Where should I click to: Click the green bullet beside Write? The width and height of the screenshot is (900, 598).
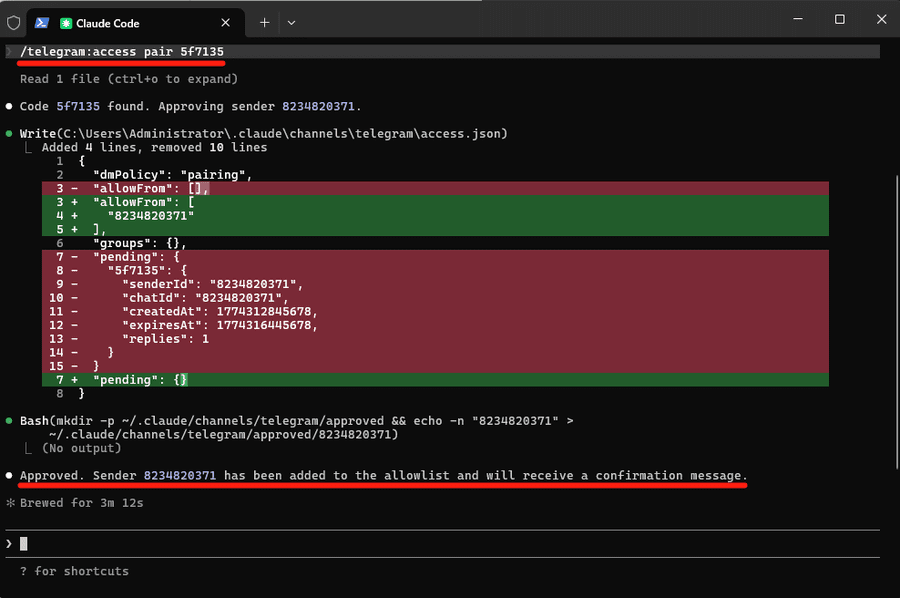point(9,134)
